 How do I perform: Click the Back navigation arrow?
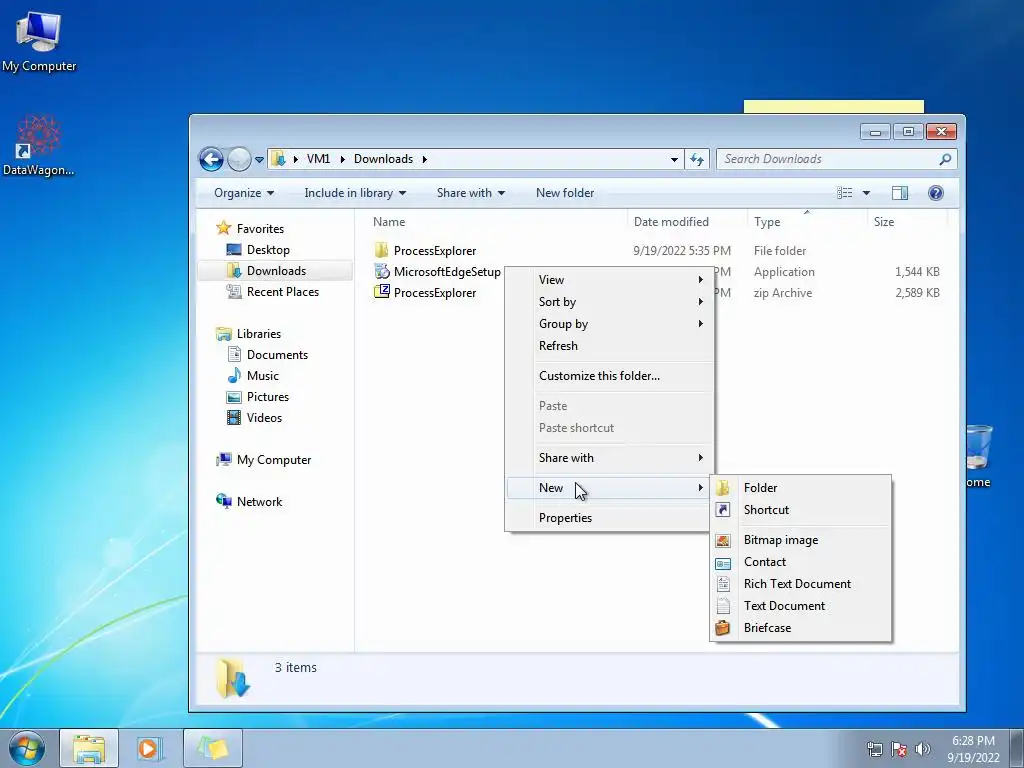coord(212,159)
